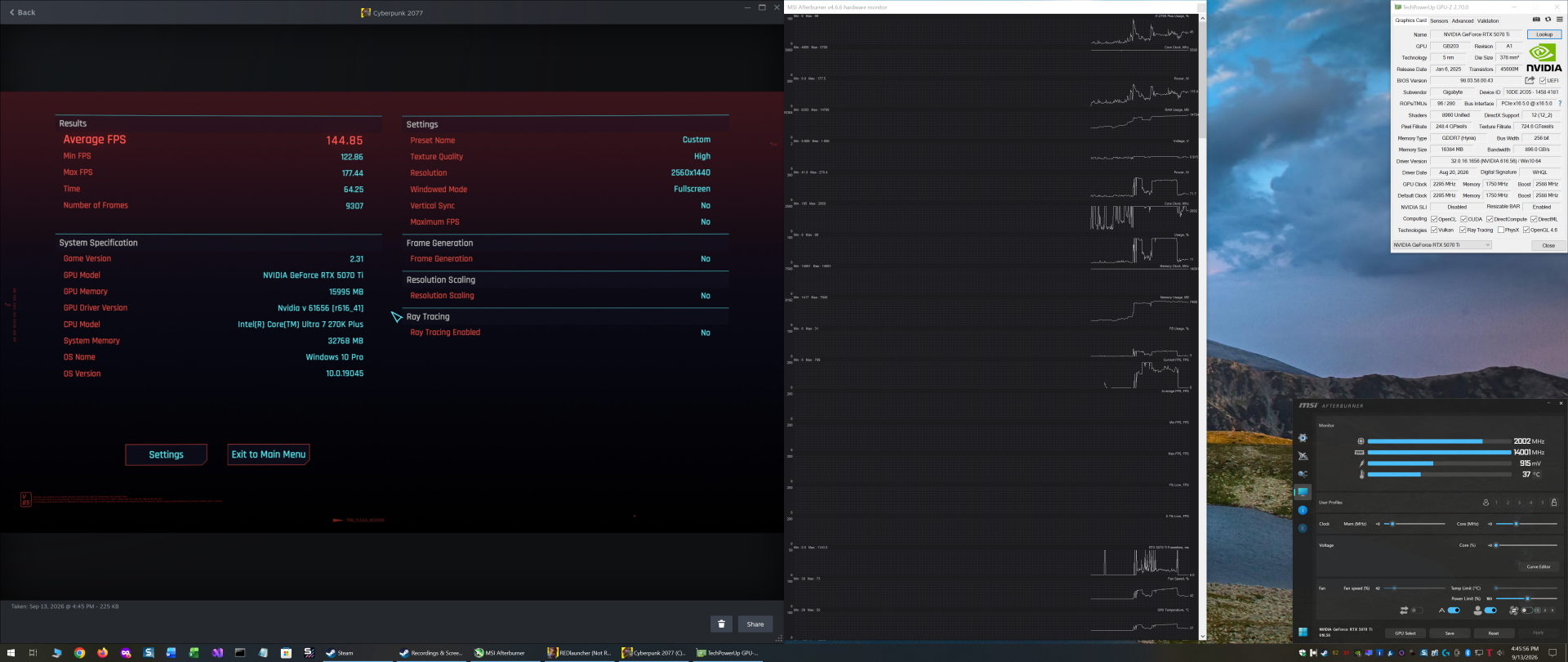This screenshot has height=662, width=1568.
Task: Open the Afterburner info icon
Action: (x=1303, y=510)
